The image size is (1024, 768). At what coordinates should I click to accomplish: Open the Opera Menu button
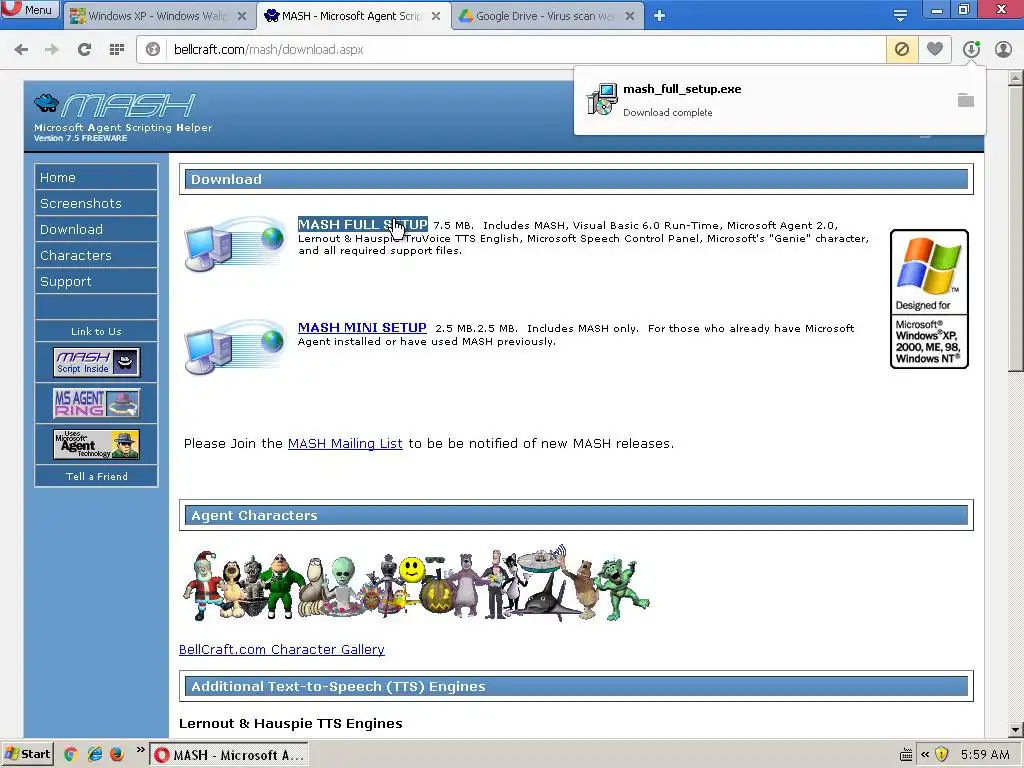[29, 10]
